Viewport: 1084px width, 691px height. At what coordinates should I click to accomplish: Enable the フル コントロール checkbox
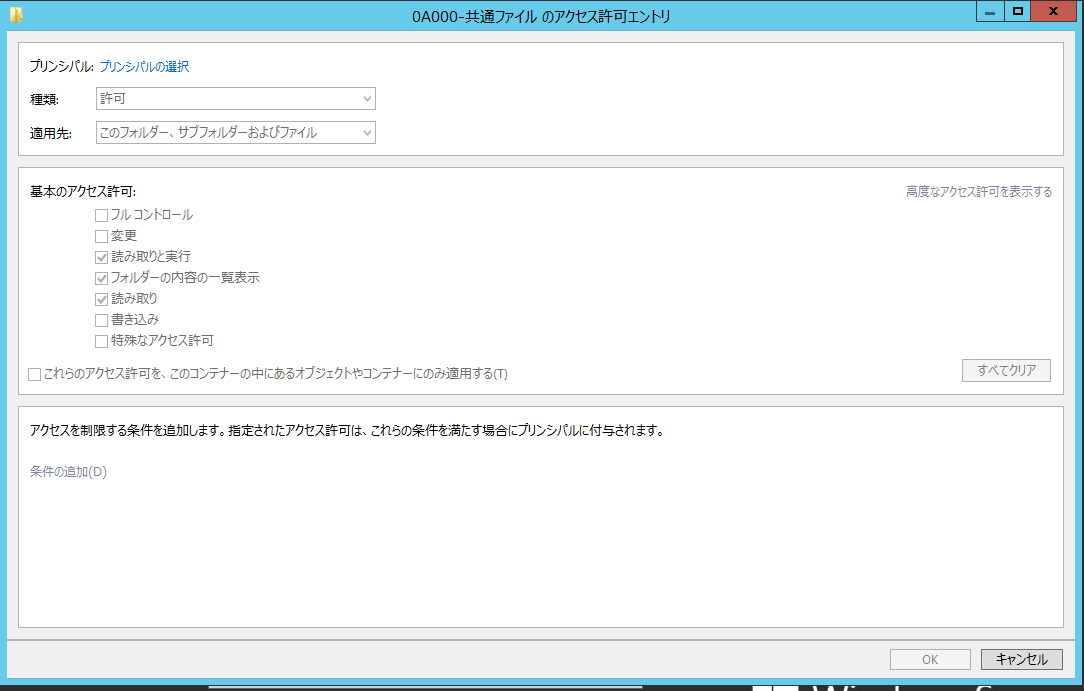pos(101,215)
